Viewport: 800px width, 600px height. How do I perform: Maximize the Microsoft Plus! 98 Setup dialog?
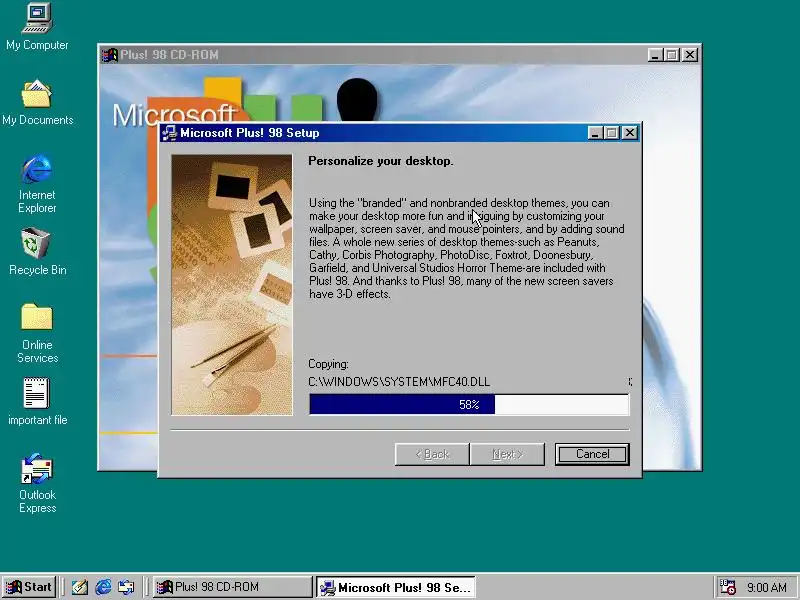[x=611, y=133]
